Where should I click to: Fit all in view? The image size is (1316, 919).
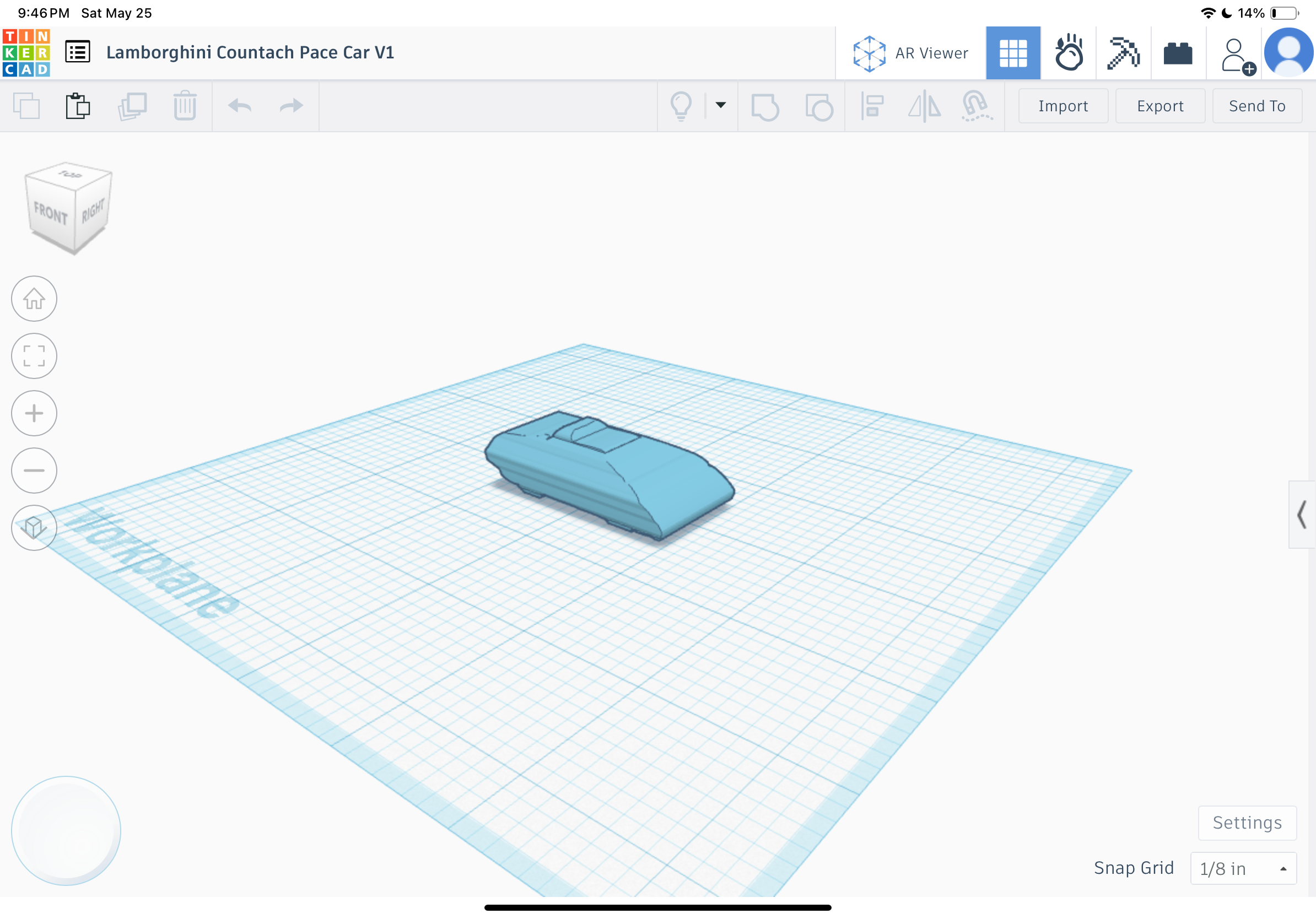coord(34,356)
